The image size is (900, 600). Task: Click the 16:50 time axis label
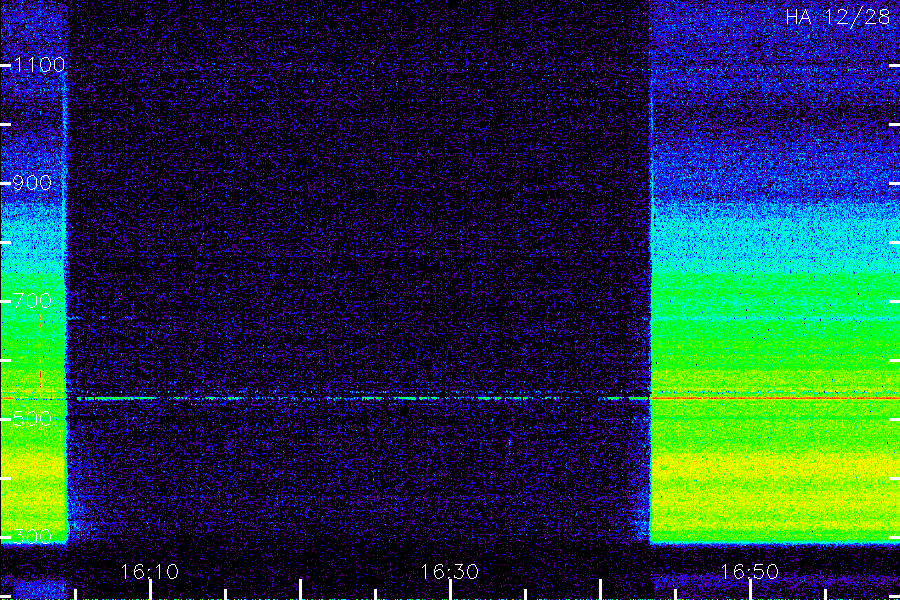750,572
